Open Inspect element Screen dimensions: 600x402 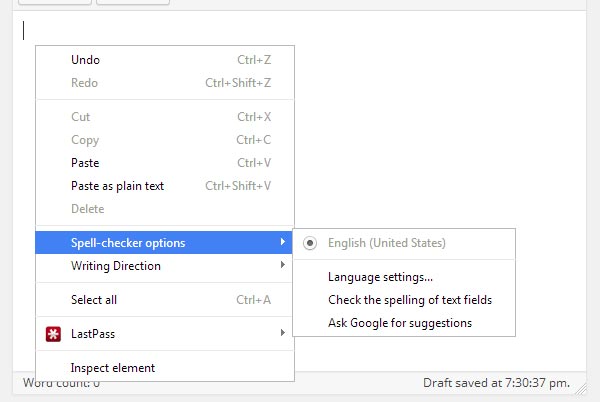(x=165, y=368)
